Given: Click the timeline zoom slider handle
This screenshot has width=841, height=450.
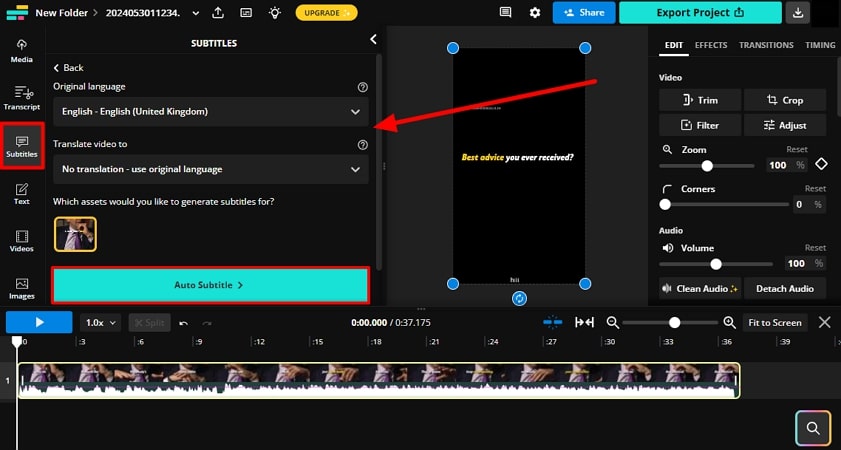Looking at the screenshot, I should click(x=674, y=322).
